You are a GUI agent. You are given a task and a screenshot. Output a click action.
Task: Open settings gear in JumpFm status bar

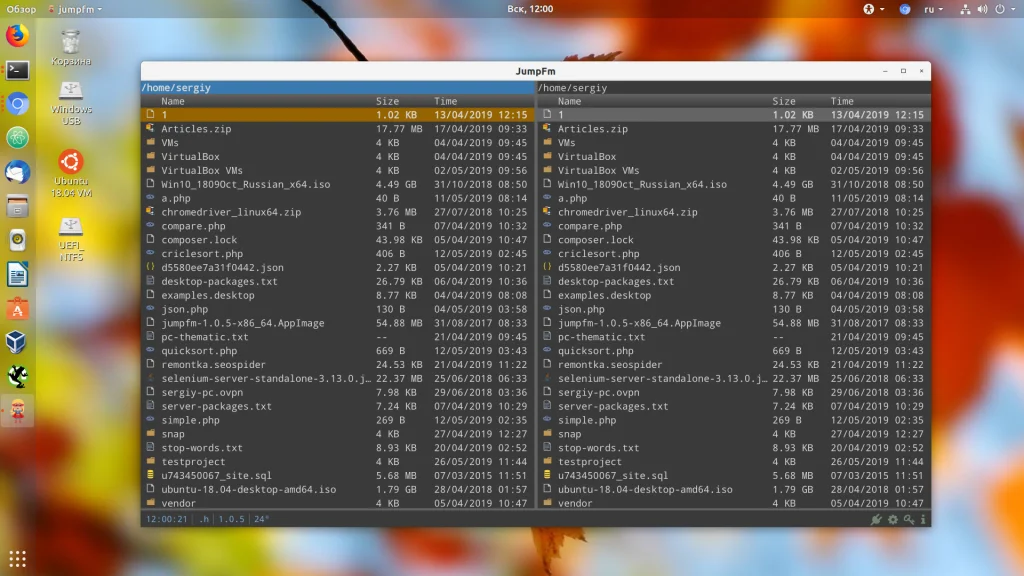(893, 519)
